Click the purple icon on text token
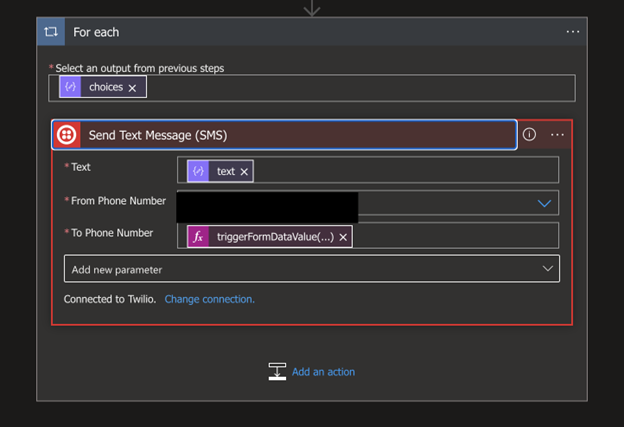624x427 pixels. tap(198, 171)
